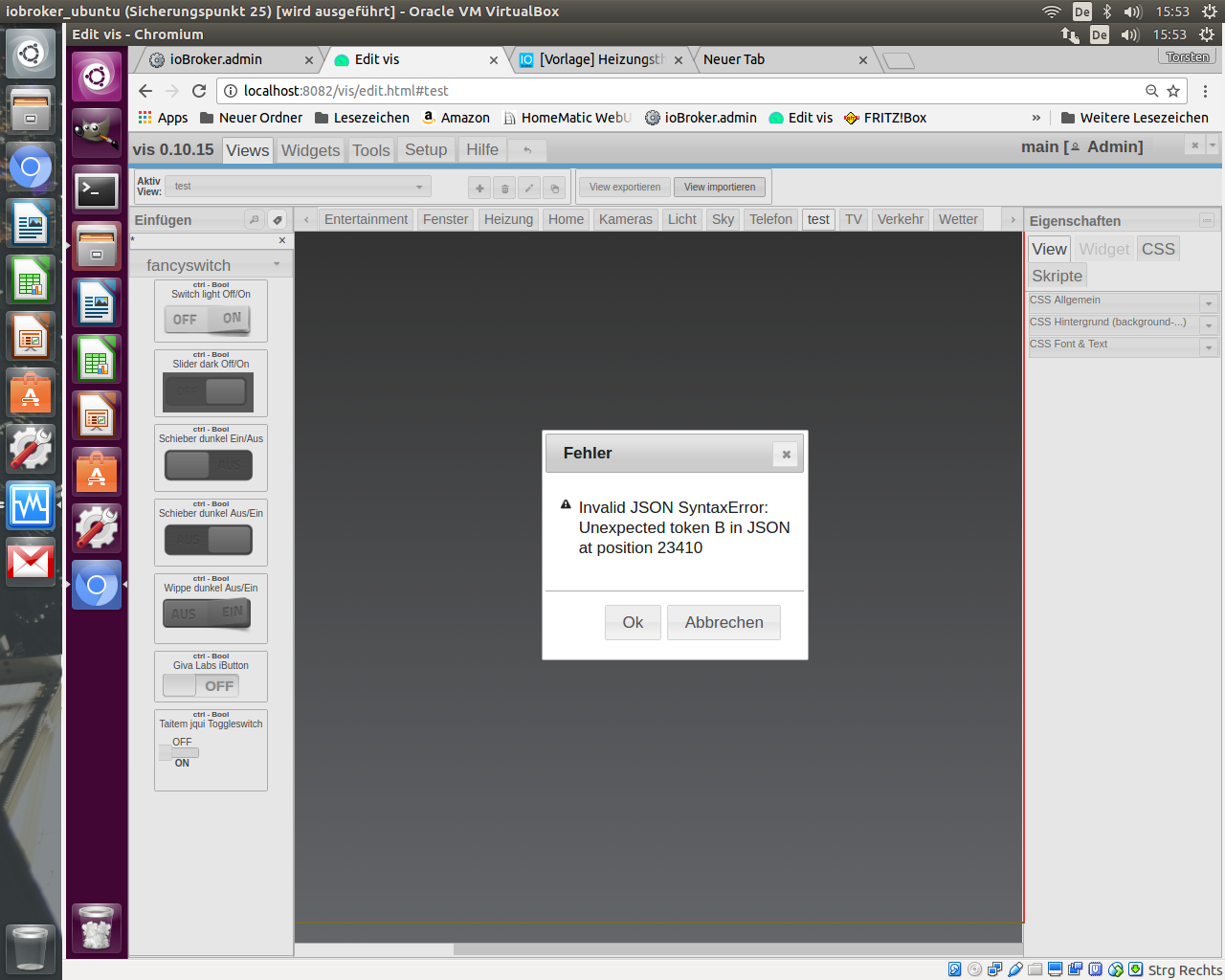This screenshot has width=1225, height=980.
Task: Click the undo arrow next to Hilfe
Action: point(527,150)
